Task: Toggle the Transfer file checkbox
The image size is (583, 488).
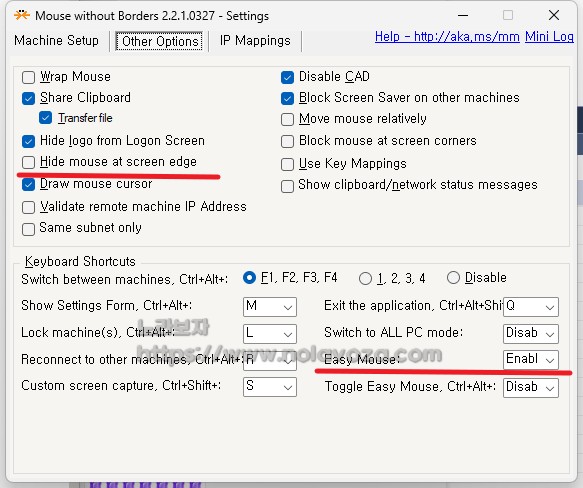Action: [45, 118]
